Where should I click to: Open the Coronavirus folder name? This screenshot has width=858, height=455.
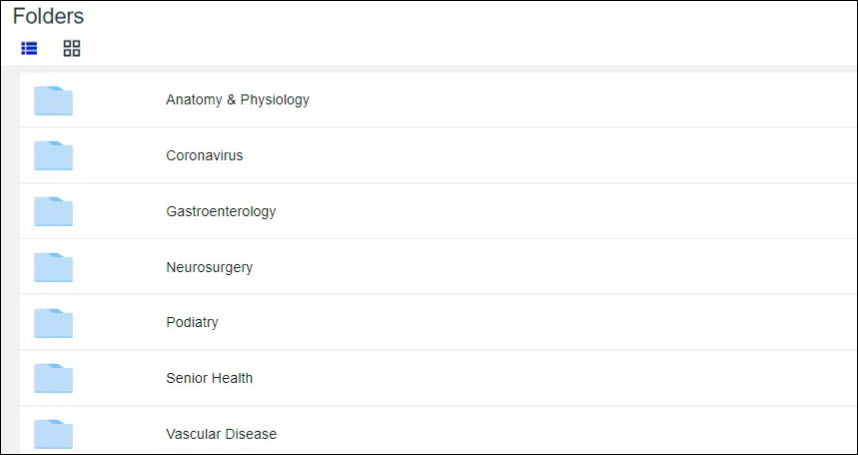point(204,156)
